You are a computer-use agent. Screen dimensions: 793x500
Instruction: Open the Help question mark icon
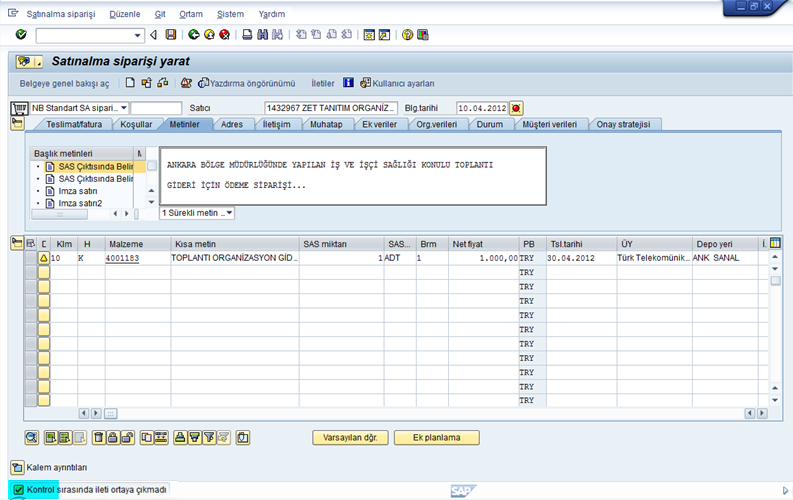(x=407, y=34)
